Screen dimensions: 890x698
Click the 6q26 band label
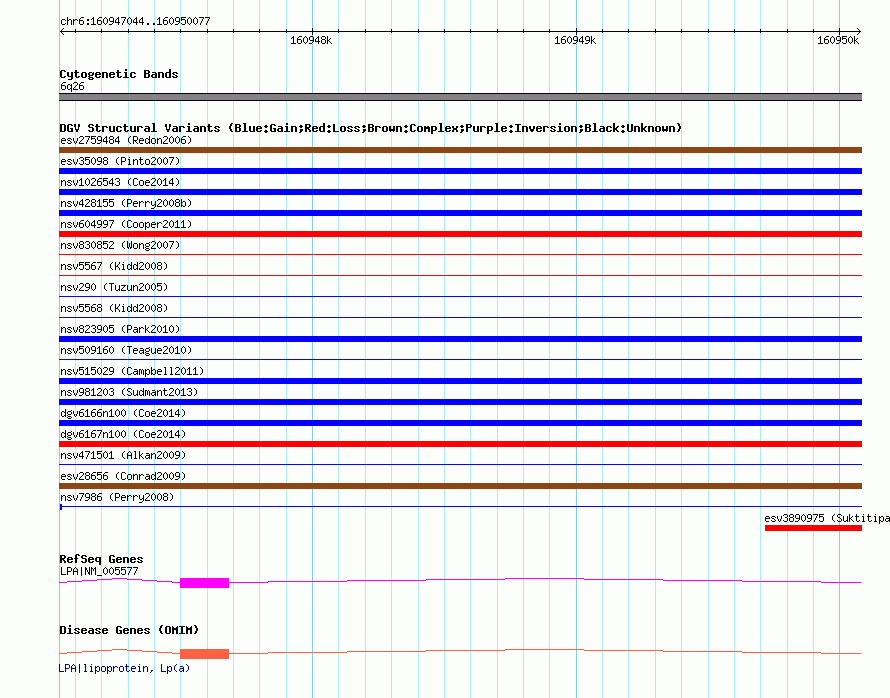point(72,86)
